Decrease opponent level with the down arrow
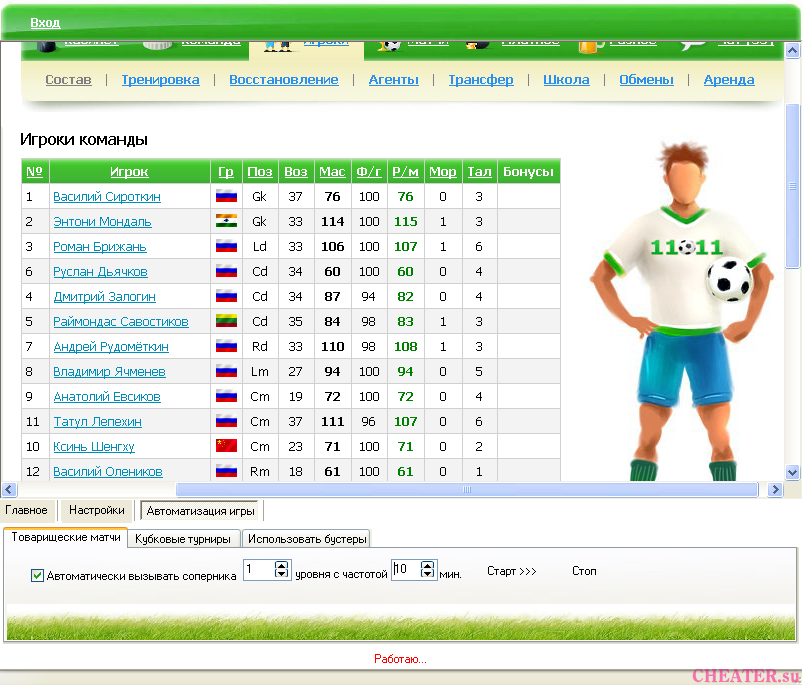802x685 pixels. [x=281, y=575]
